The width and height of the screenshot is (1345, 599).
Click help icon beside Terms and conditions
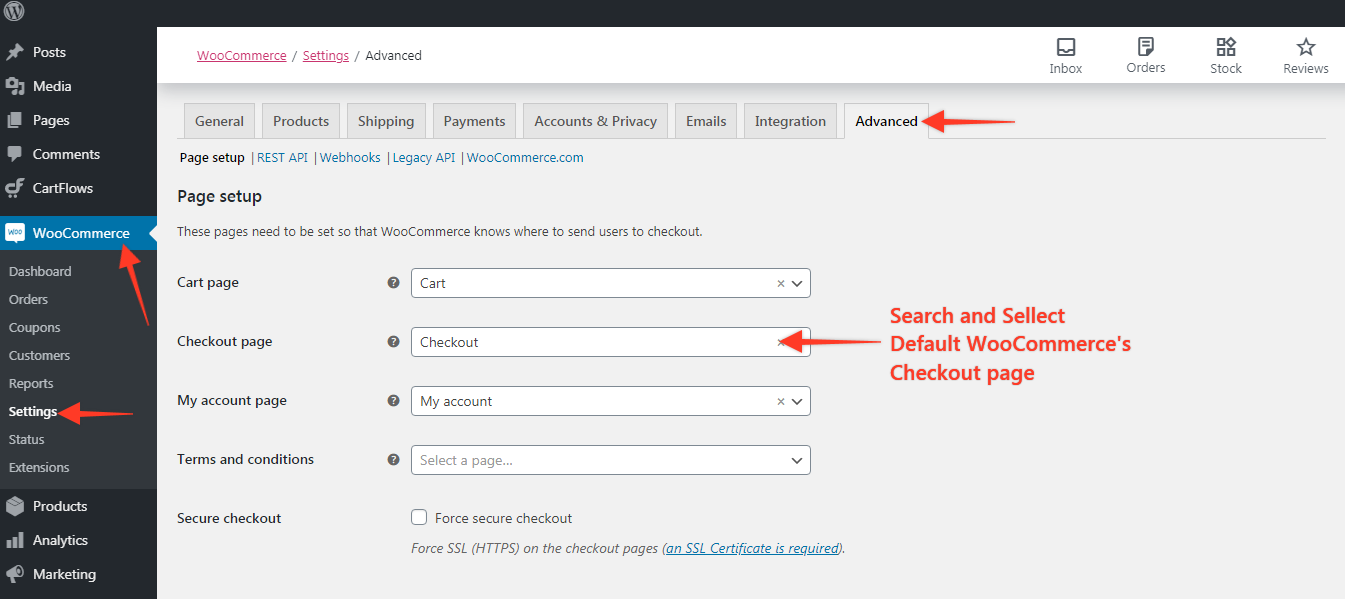(393, 460)
